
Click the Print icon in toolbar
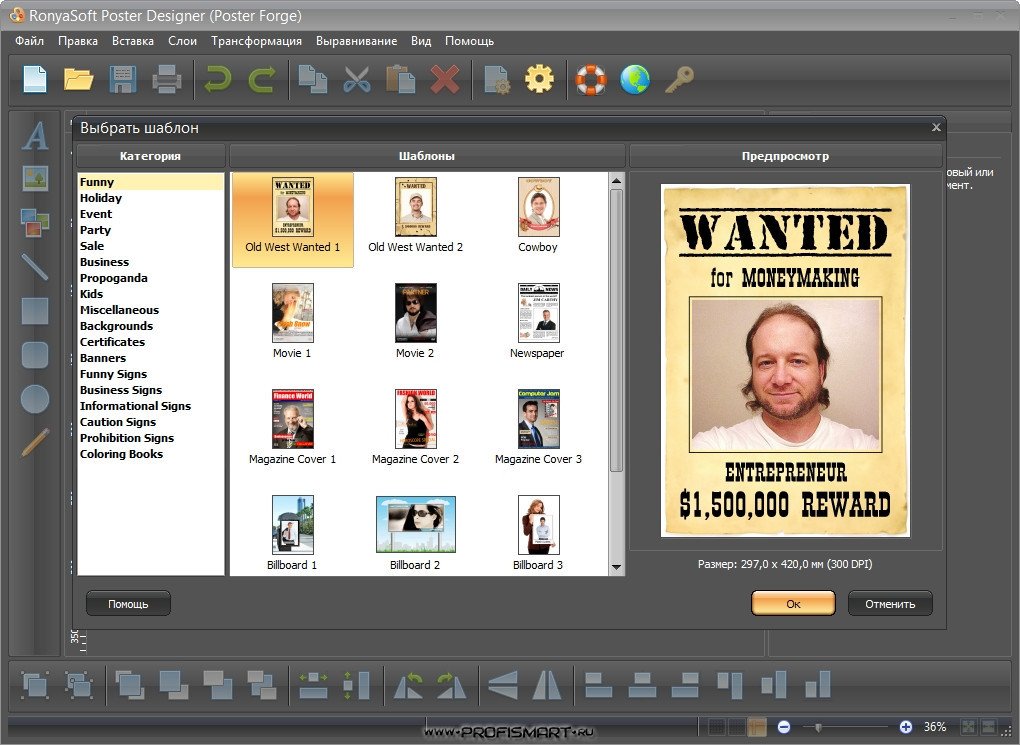(165, 79)
